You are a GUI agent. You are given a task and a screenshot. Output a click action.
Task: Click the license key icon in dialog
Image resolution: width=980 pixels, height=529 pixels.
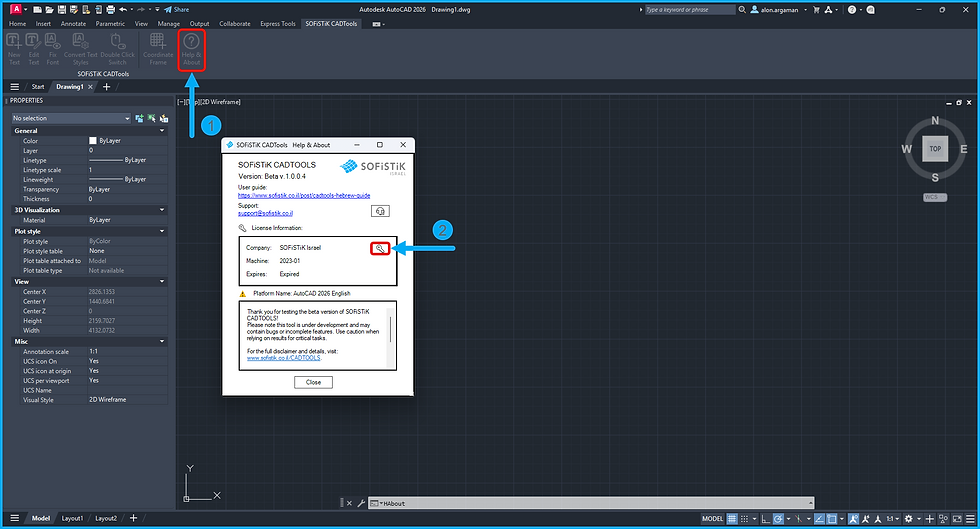point(379,248)
